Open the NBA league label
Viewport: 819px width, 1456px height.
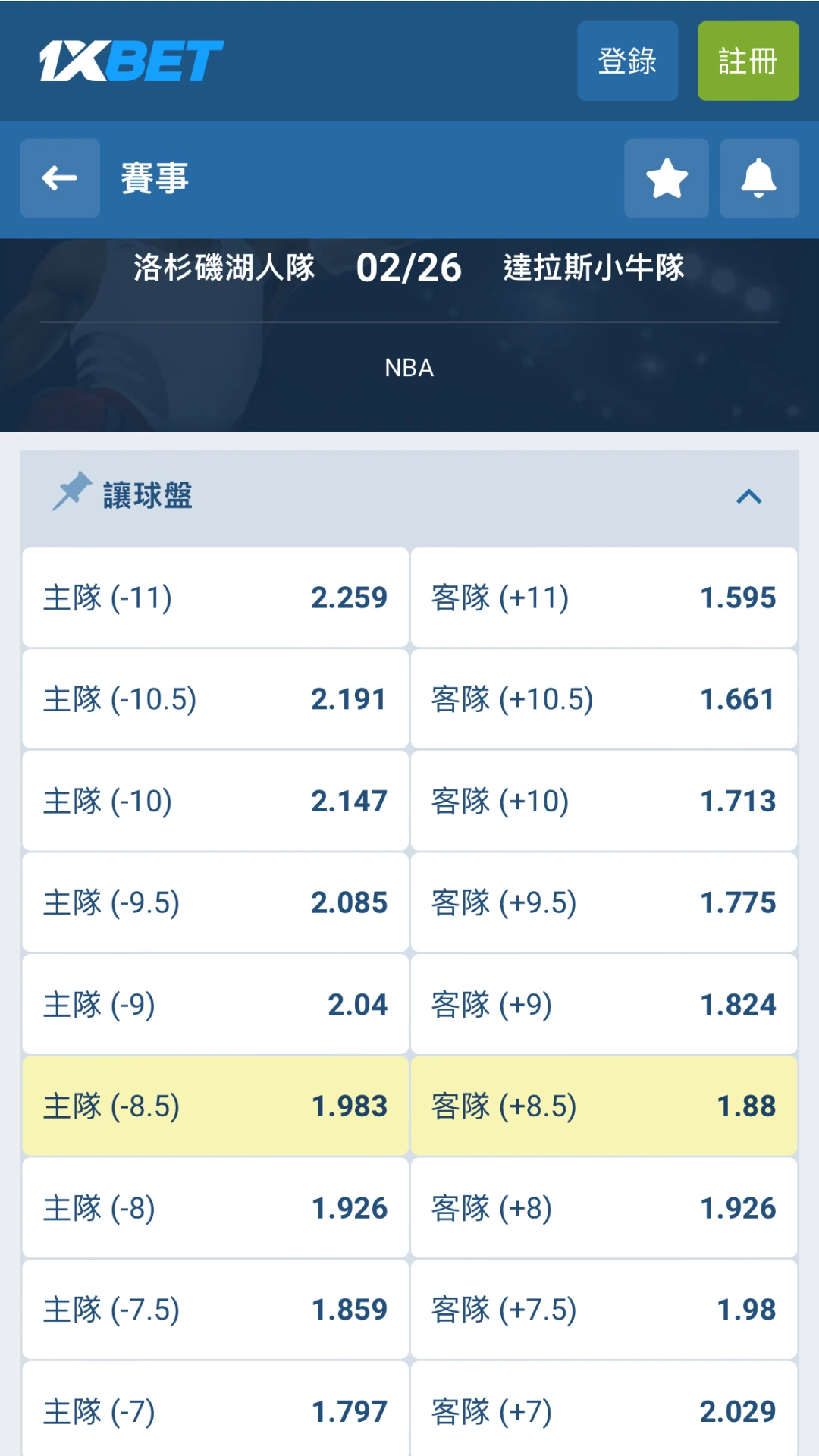(x=409, y=368)
